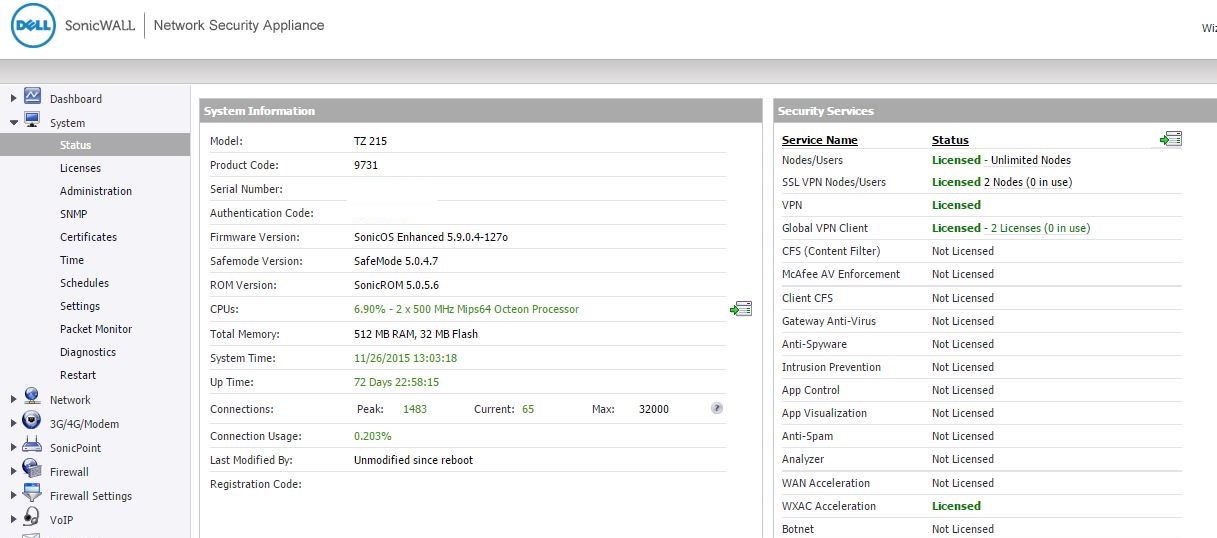This screenshot has width=1217, height=538.
Task: Expand the 3G/4G/Modem tree arrow
Action: (x=13, y=423)
